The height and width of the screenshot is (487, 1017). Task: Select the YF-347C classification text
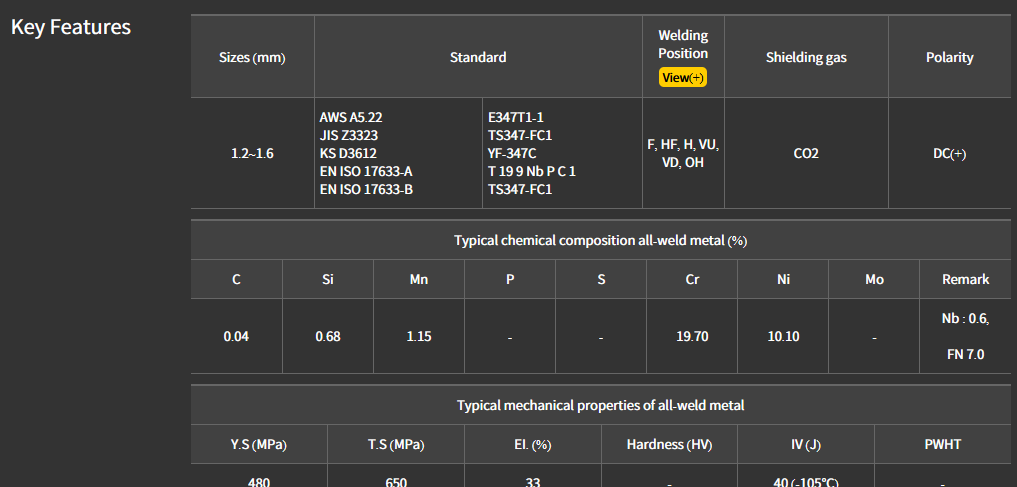pos(512,153)
